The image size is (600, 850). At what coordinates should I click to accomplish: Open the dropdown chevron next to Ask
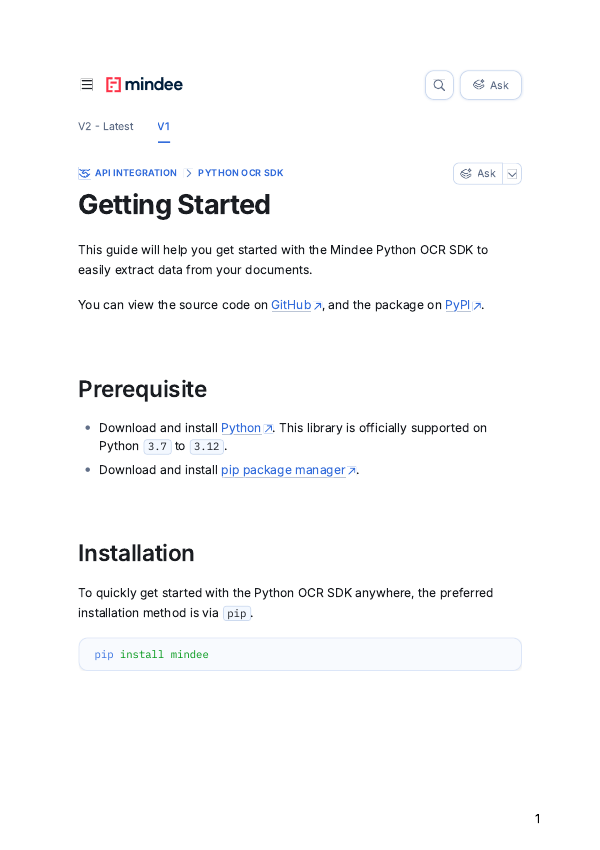coord(511,173)
